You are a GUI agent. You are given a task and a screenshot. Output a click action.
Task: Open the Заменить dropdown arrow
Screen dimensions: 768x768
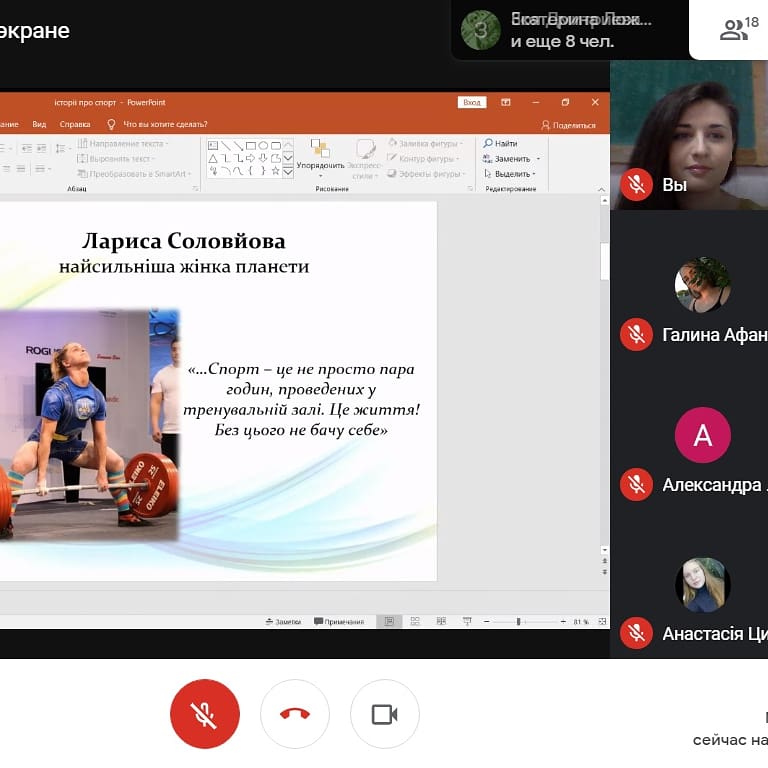(538, 159)
